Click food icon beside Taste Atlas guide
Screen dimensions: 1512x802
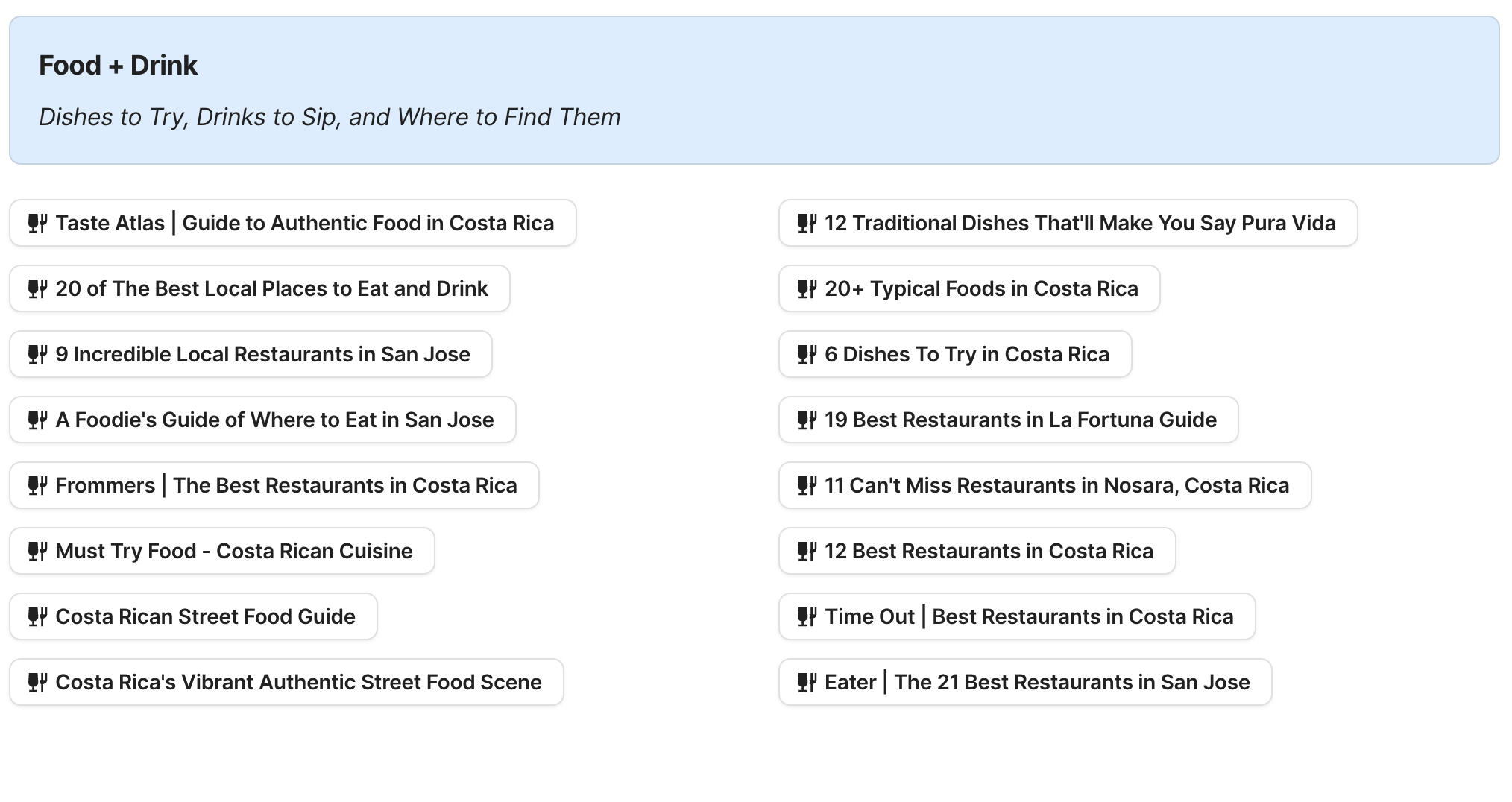[x=38, y=223]
